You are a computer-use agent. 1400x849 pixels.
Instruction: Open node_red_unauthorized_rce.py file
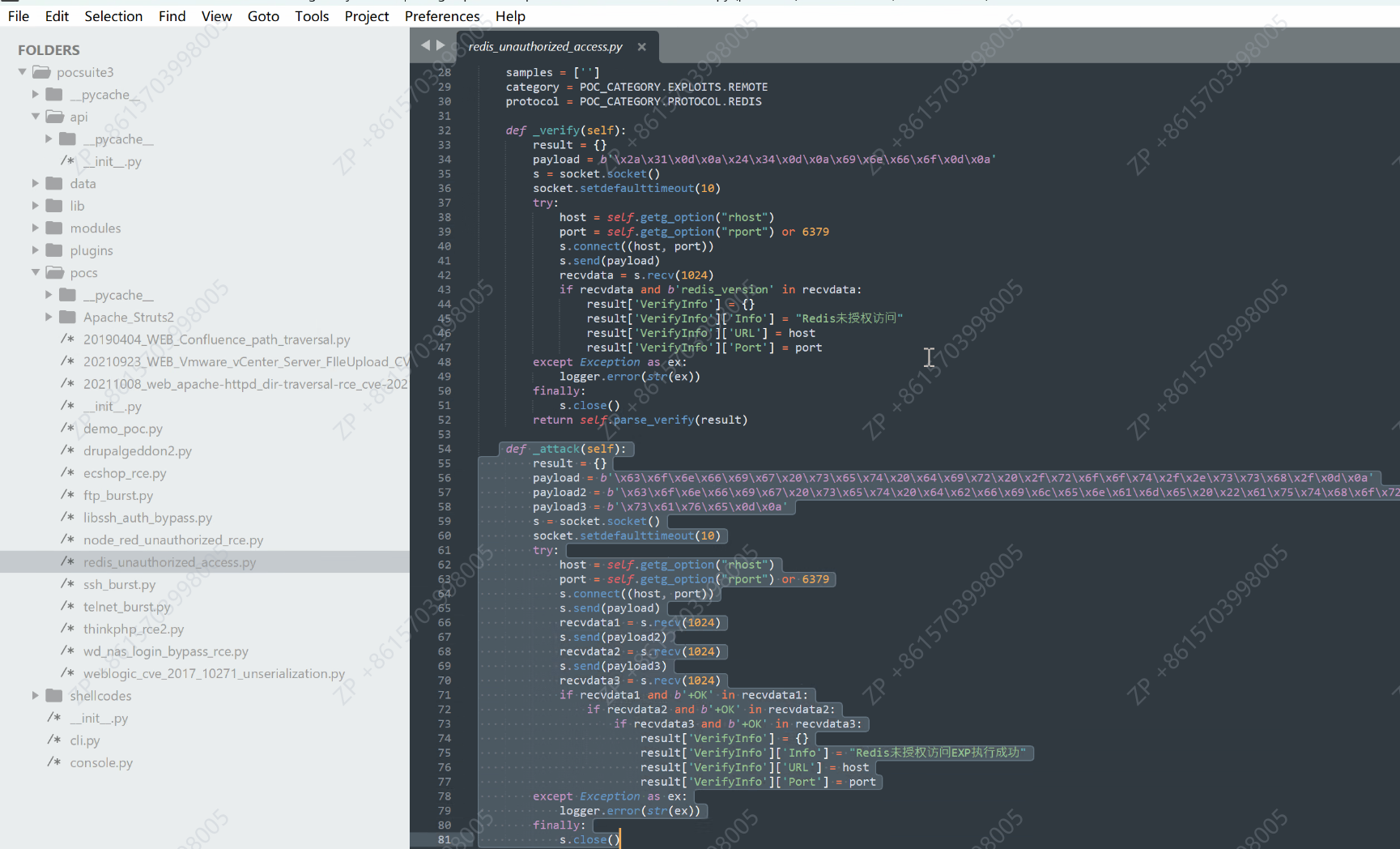point(173,540)
